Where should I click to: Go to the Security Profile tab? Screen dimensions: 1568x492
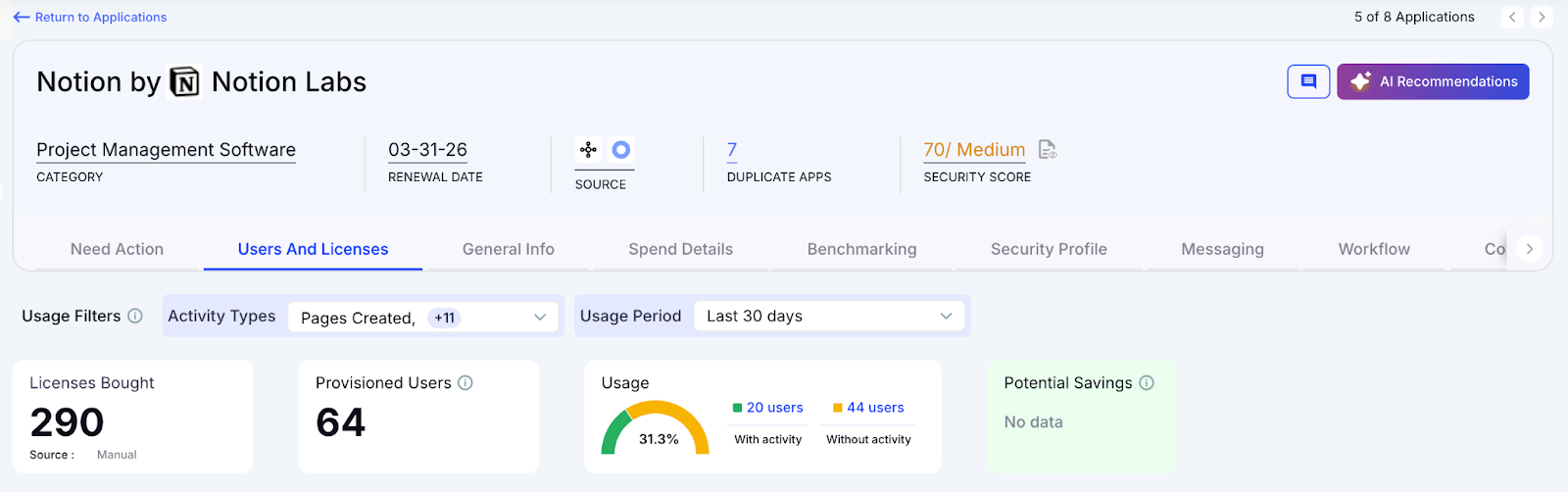[x=1049, y=250]
